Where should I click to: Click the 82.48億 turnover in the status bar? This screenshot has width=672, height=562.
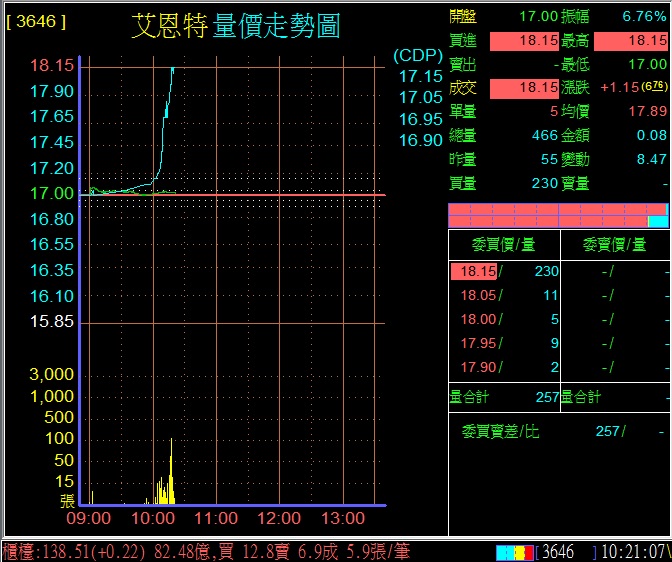(x=184, y=552)
